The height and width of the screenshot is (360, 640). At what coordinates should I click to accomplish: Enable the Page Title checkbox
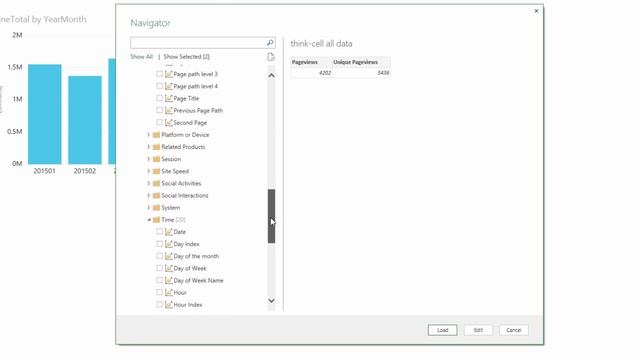click(160, 98)
